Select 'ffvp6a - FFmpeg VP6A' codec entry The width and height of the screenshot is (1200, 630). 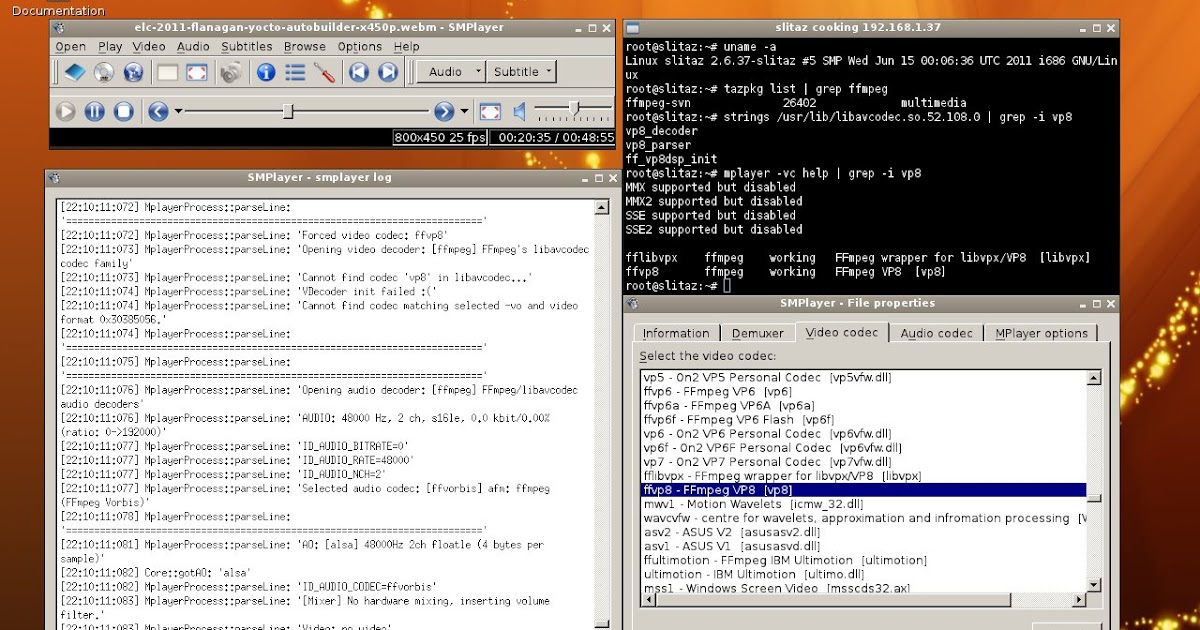(863, 406)
